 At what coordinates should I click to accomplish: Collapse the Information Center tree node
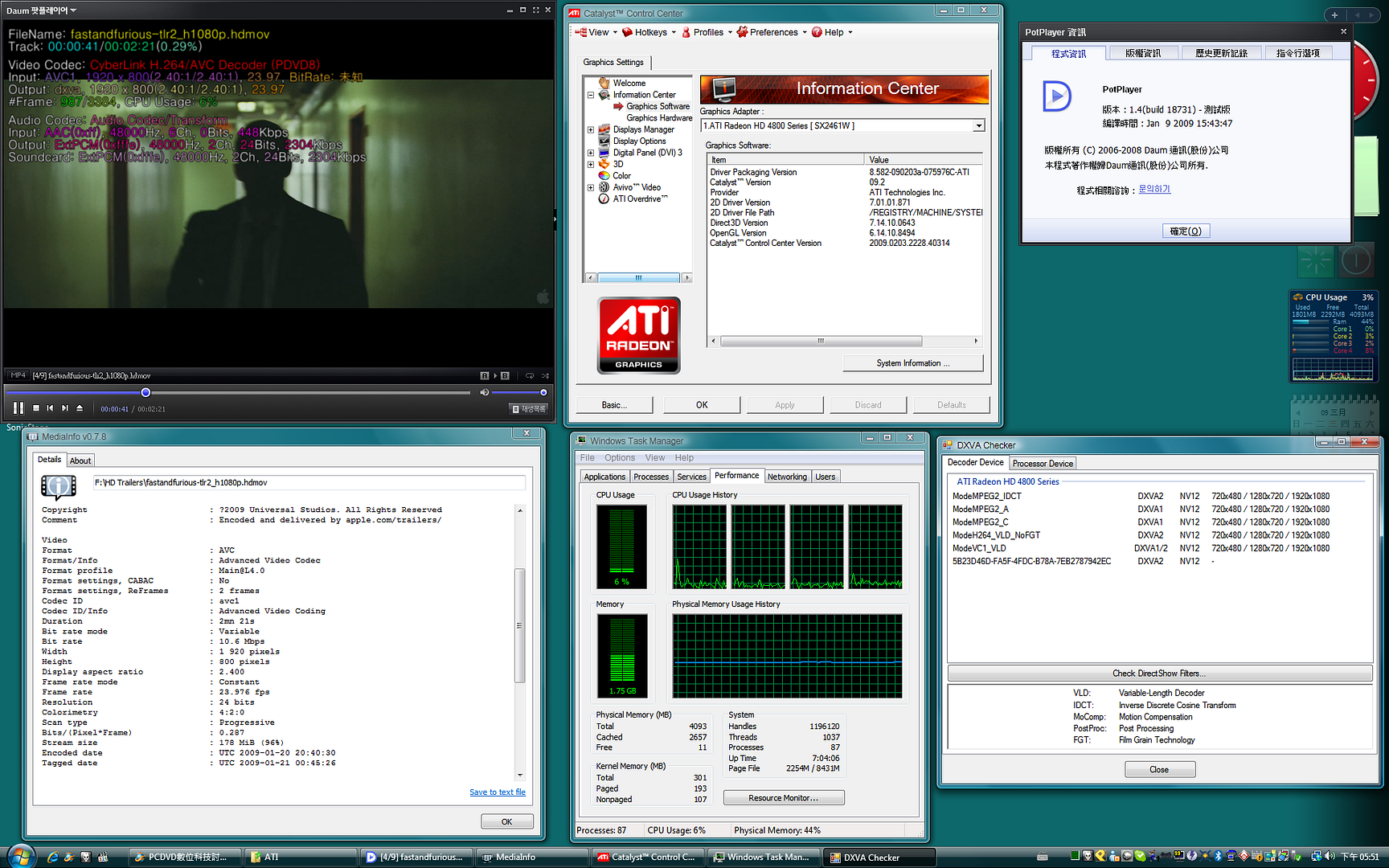pyautogui.click(x=591, y=95)
